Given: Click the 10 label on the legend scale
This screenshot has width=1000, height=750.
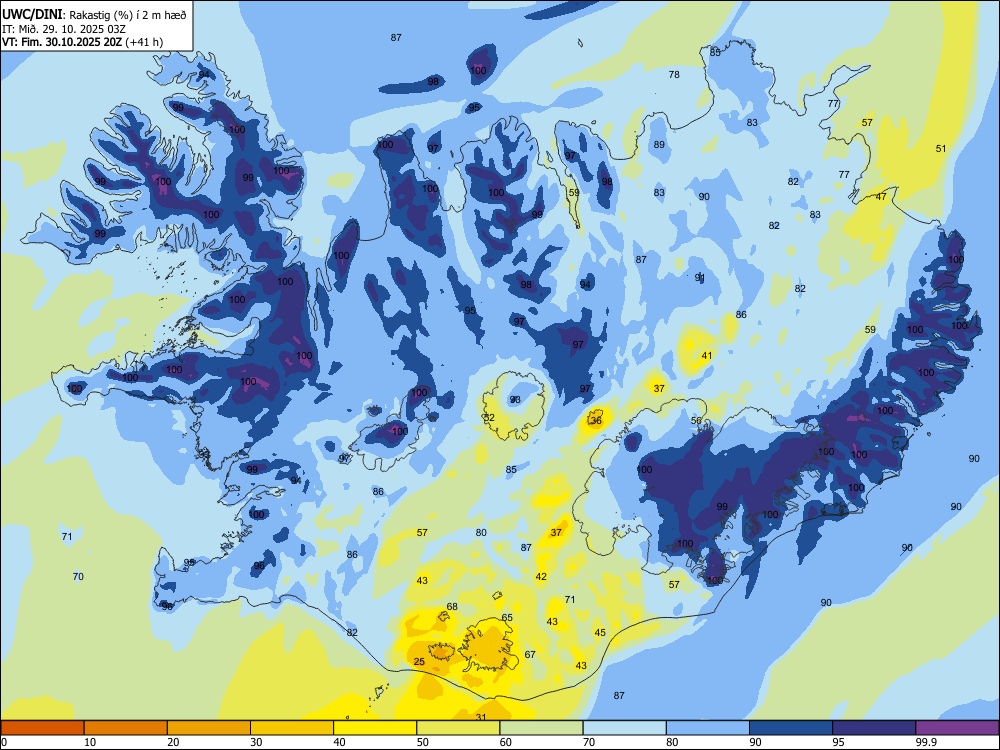Looking at the screenshot, I should 90,742.
